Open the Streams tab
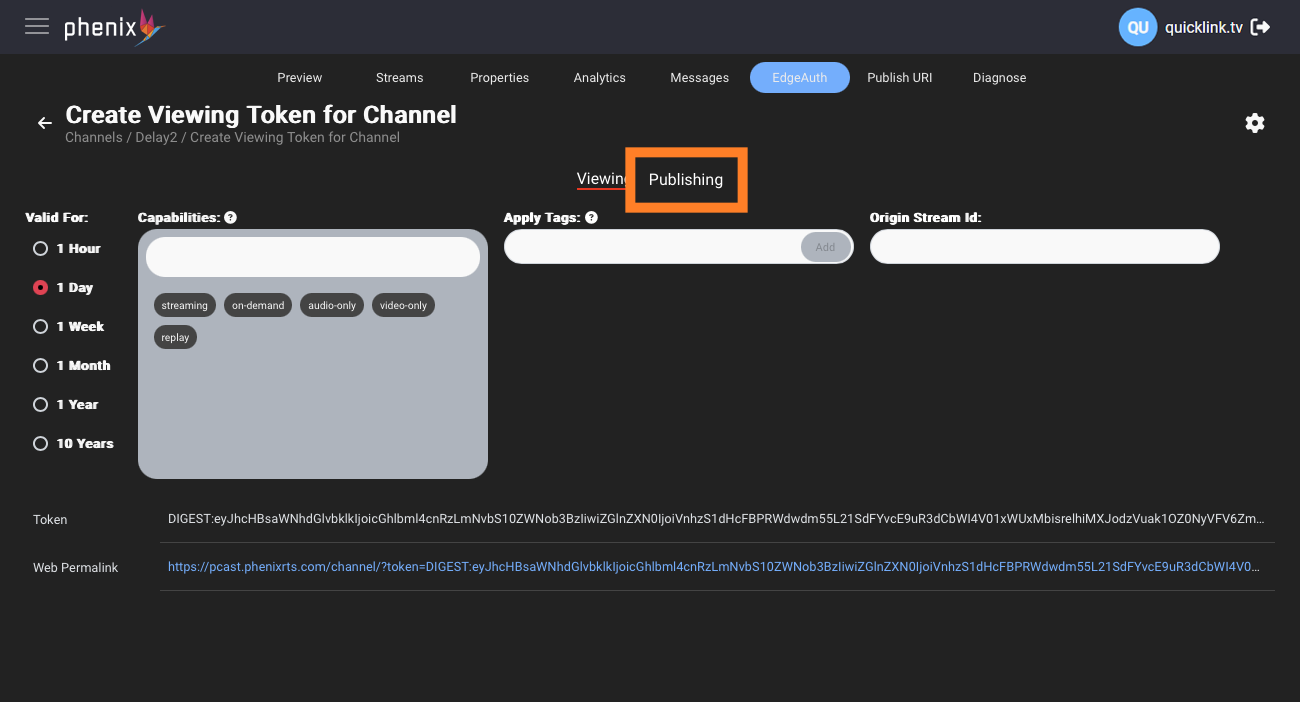 pyautogui.click(x=400, y=77)
